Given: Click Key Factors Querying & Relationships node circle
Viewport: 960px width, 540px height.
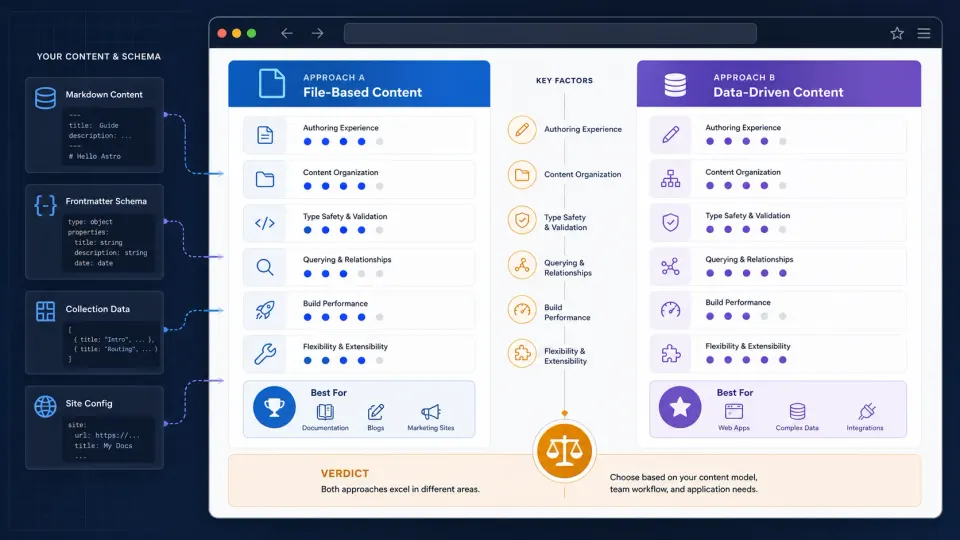Looking at the screenshot, I should pos(522,265).
